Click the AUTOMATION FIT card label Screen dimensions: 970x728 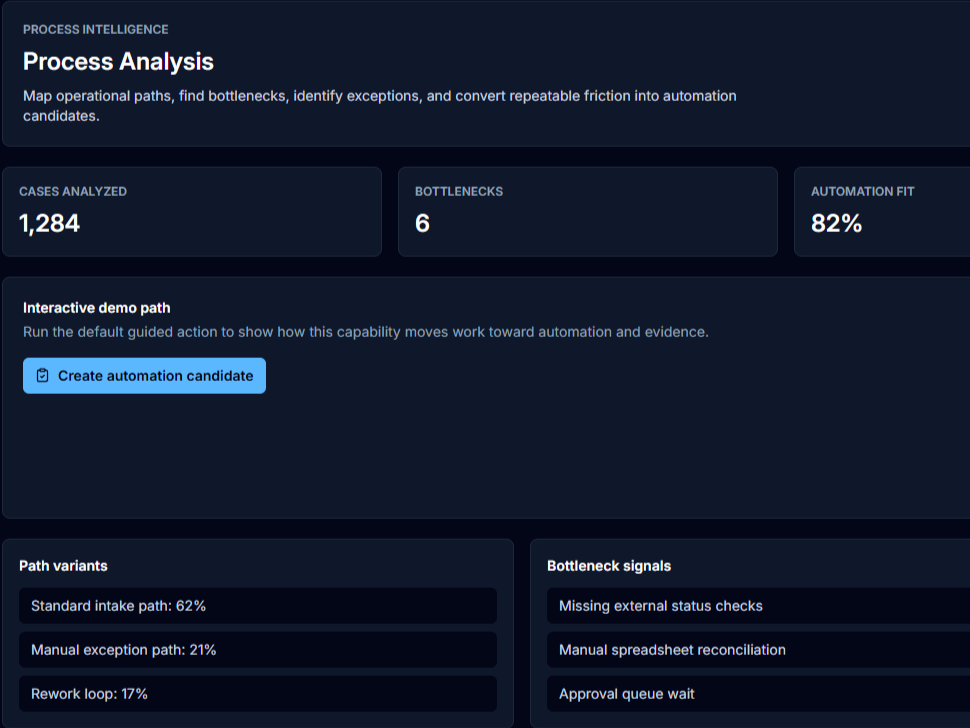click(862, 191)
